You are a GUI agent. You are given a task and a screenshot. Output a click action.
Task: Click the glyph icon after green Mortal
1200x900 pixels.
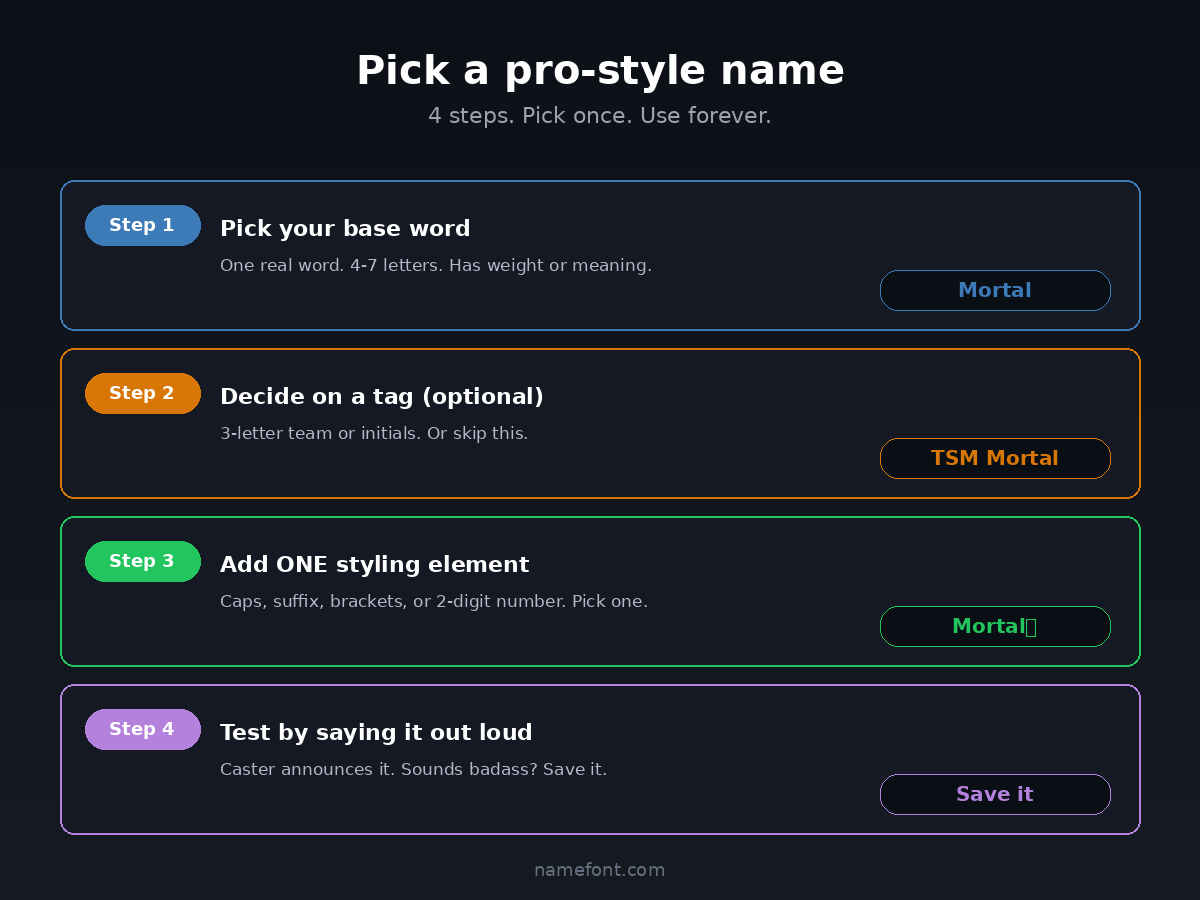(1031, 627)
